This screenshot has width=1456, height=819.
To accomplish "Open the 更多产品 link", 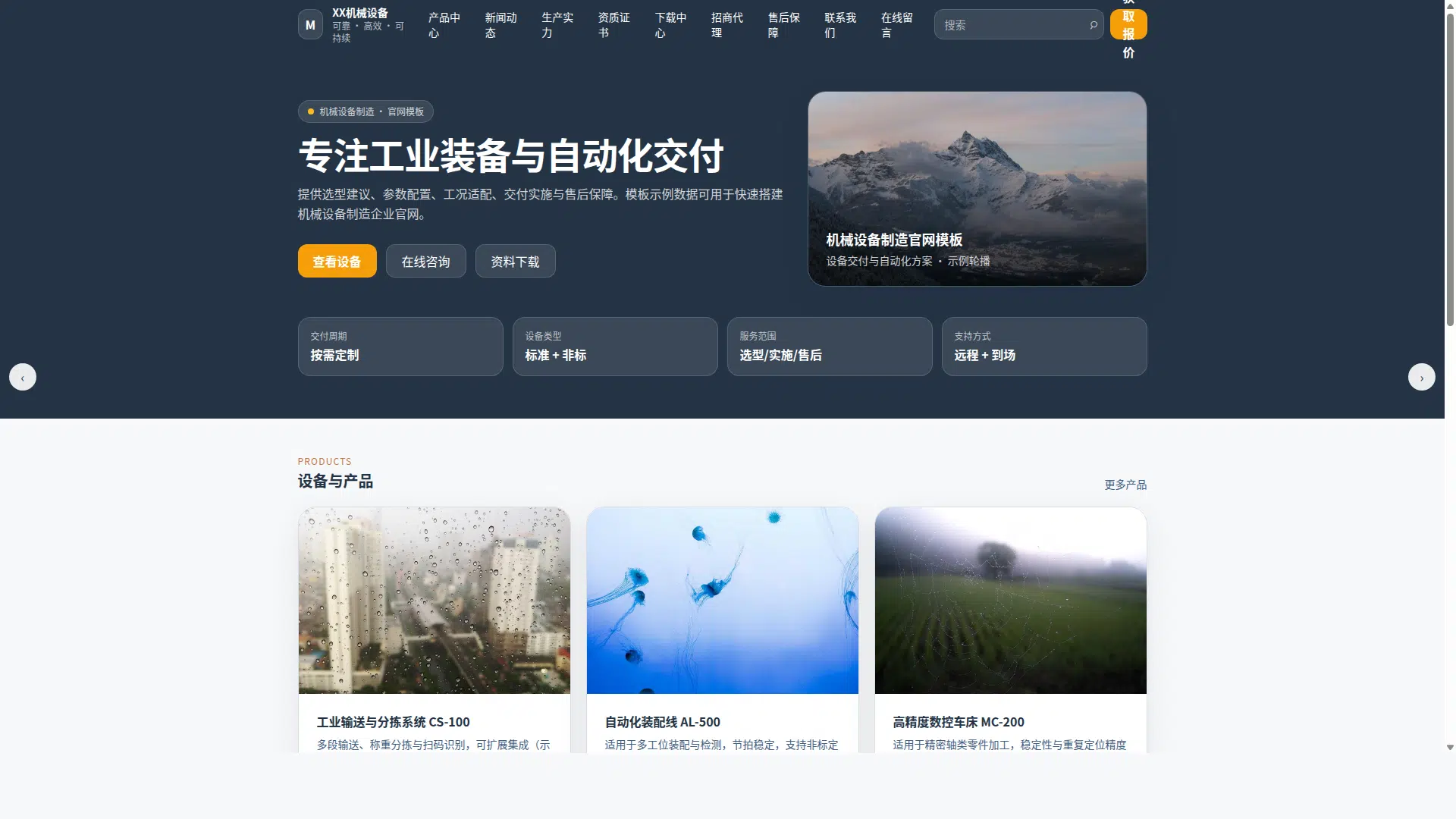I will 1125,485.
